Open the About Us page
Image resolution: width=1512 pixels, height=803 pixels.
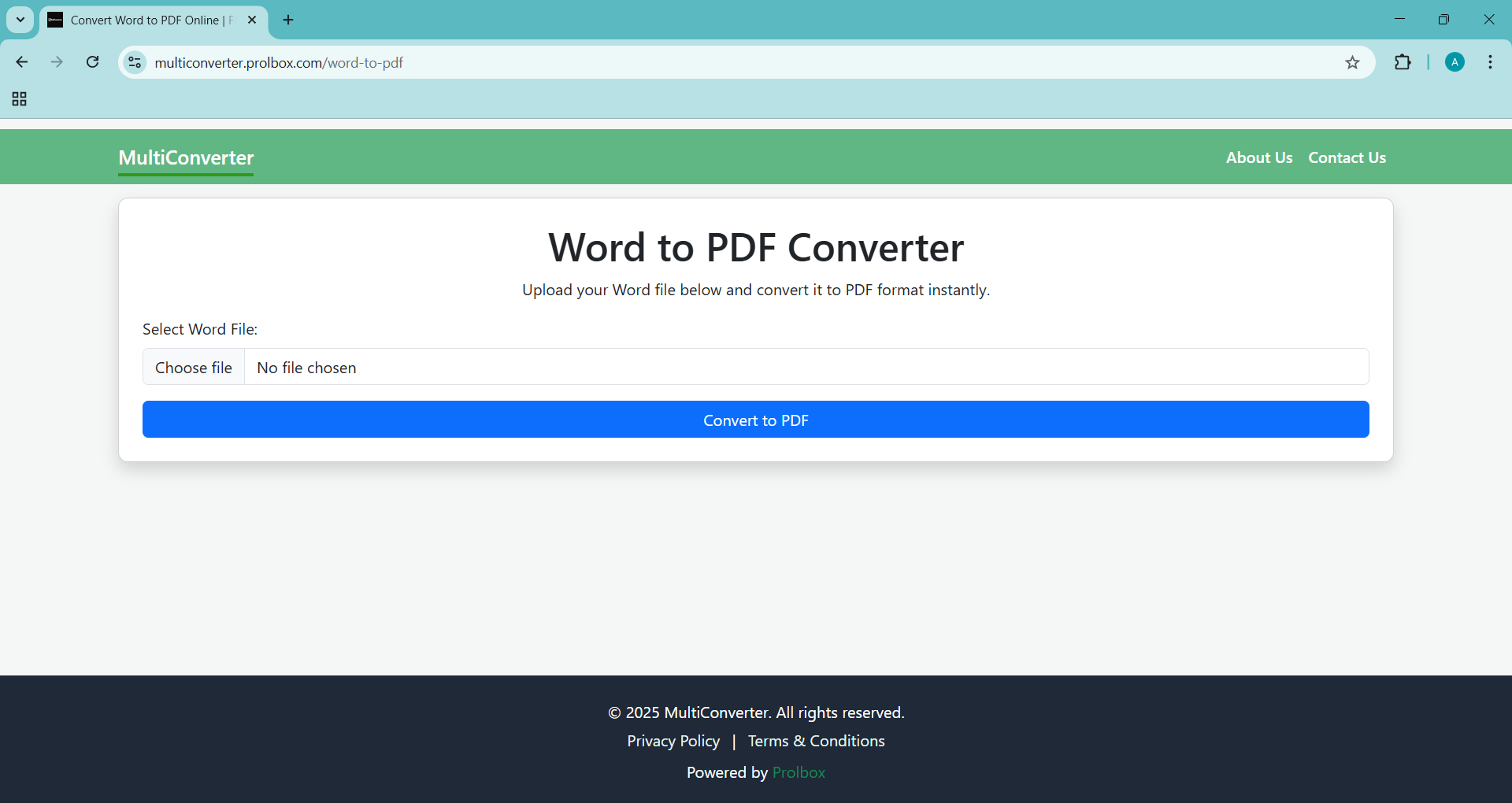tap(1258, 157)
